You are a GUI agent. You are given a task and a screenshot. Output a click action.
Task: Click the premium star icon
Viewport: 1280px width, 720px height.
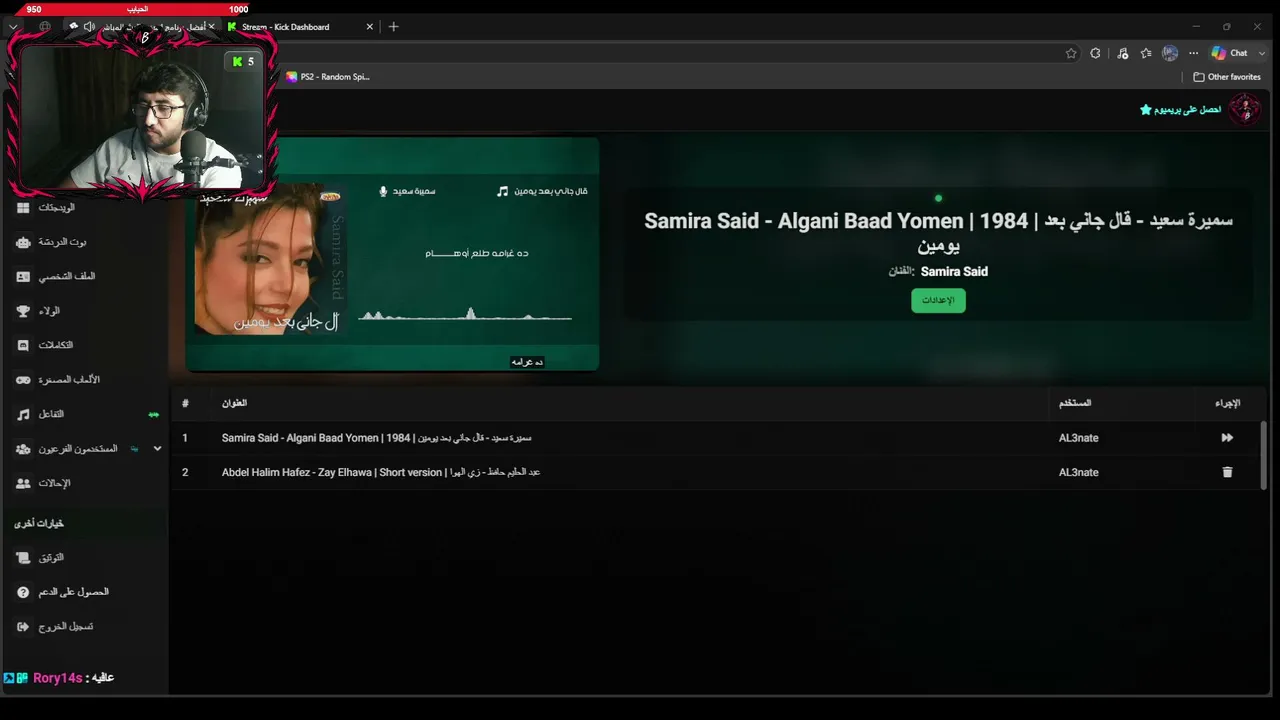tap(1146, 109)
